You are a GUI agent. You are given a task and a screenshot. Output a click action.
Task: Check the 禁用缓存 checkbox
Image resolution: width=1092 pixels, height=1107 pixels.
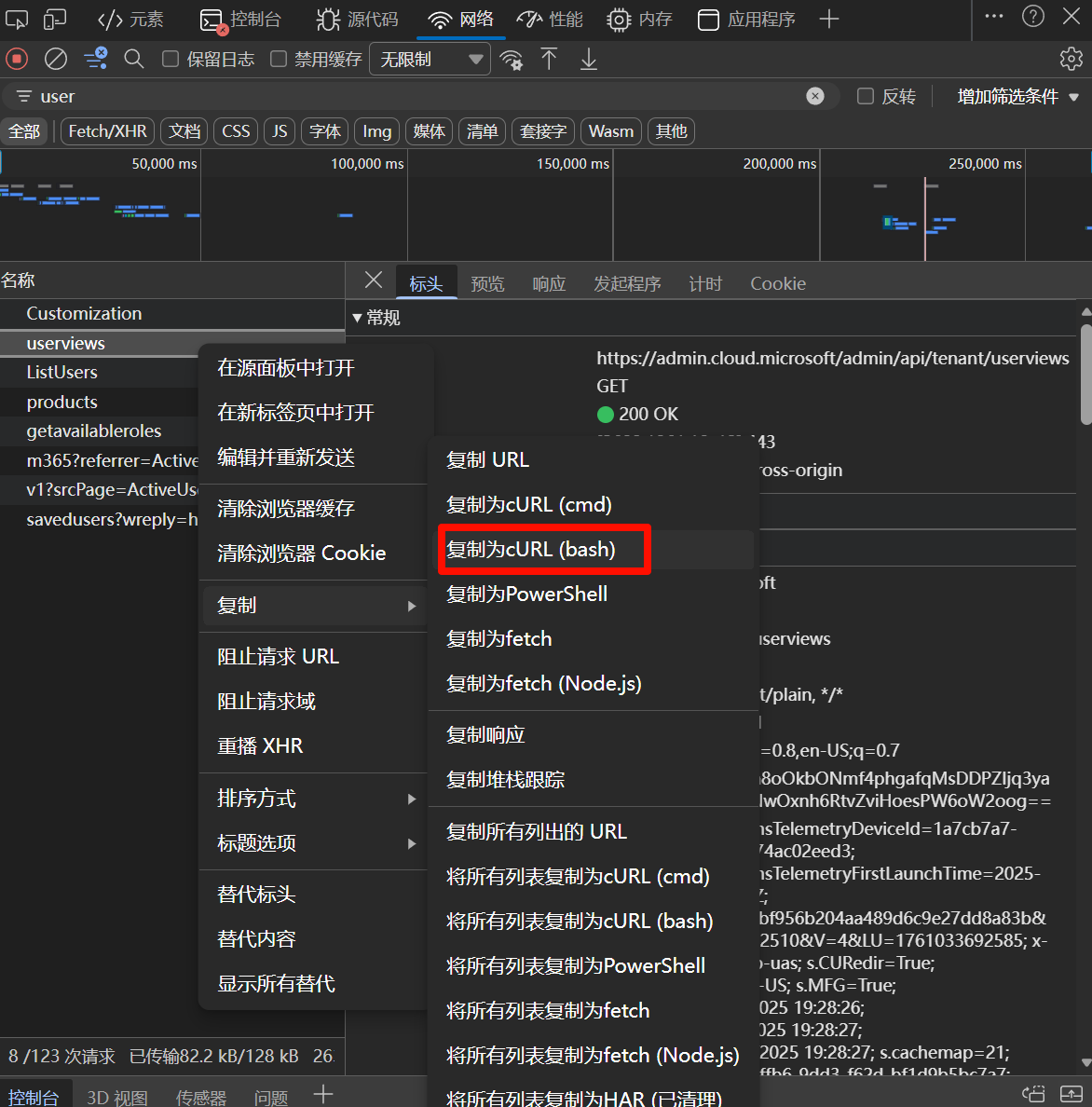279,60
